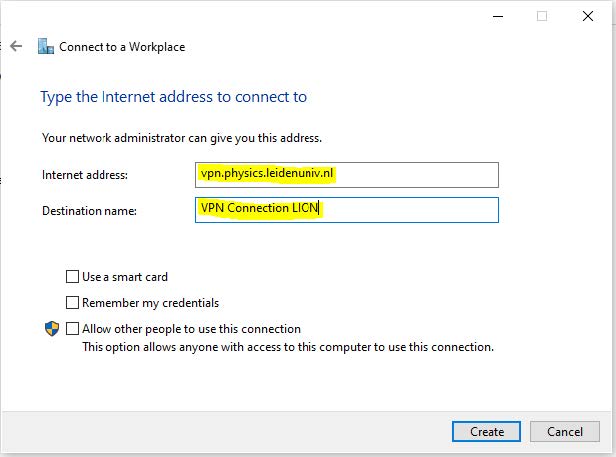The width and height of the screenshot is (616, 457).
Task: Enable the Use a smart card checkbox
Action: point(72,277)
